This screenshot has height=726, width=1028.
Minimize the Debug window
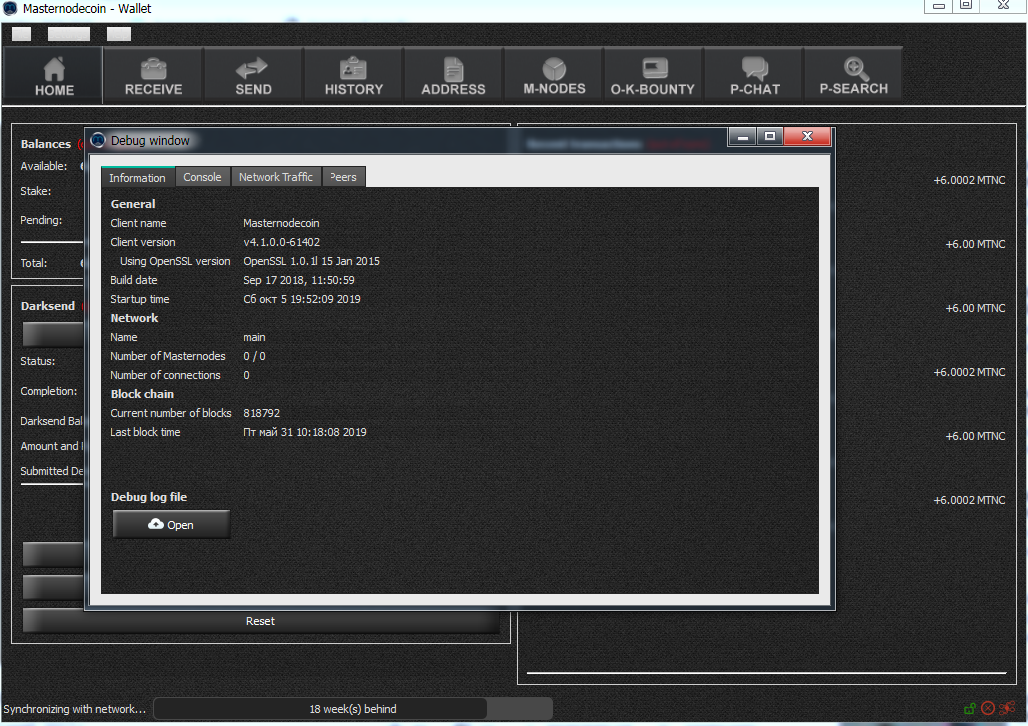pos(743,136)
